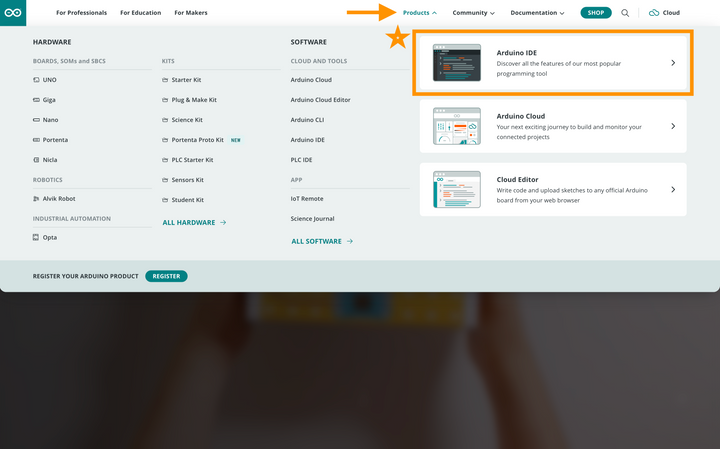720x449 pixels.
Task: Select UNO in boards list
Action: 50,80
